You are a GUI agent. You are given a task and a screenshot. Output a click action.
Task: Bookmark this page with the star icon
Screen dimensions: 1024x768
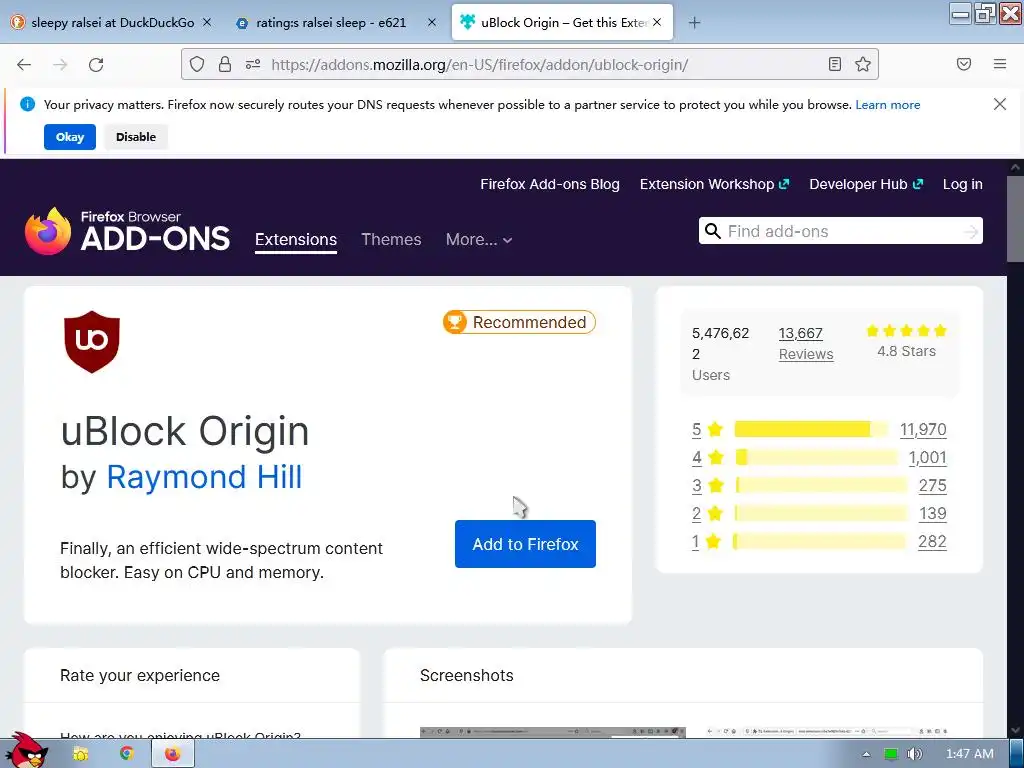click(x=863, y=64)
